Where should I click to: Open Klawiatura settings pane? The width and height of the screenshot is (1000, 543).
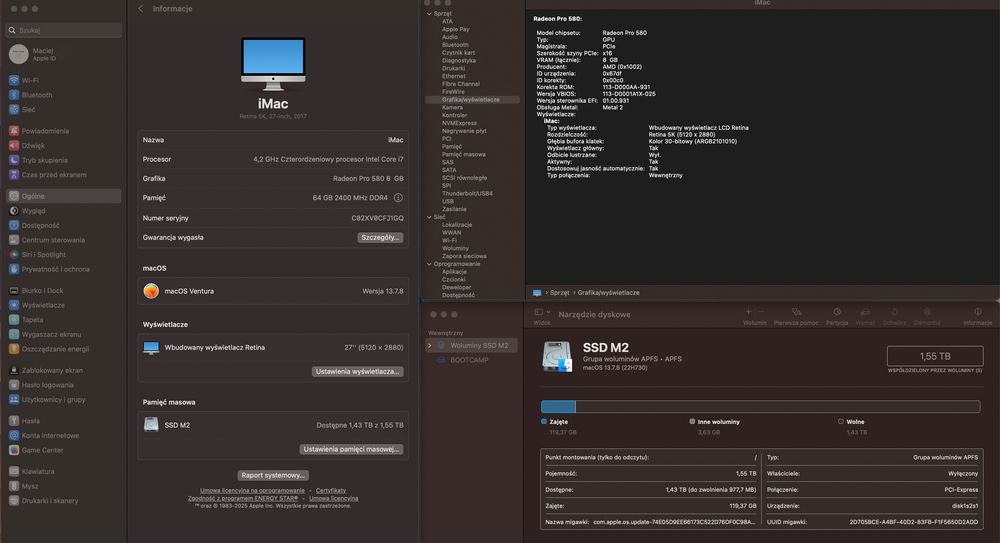tap(38, 472)
